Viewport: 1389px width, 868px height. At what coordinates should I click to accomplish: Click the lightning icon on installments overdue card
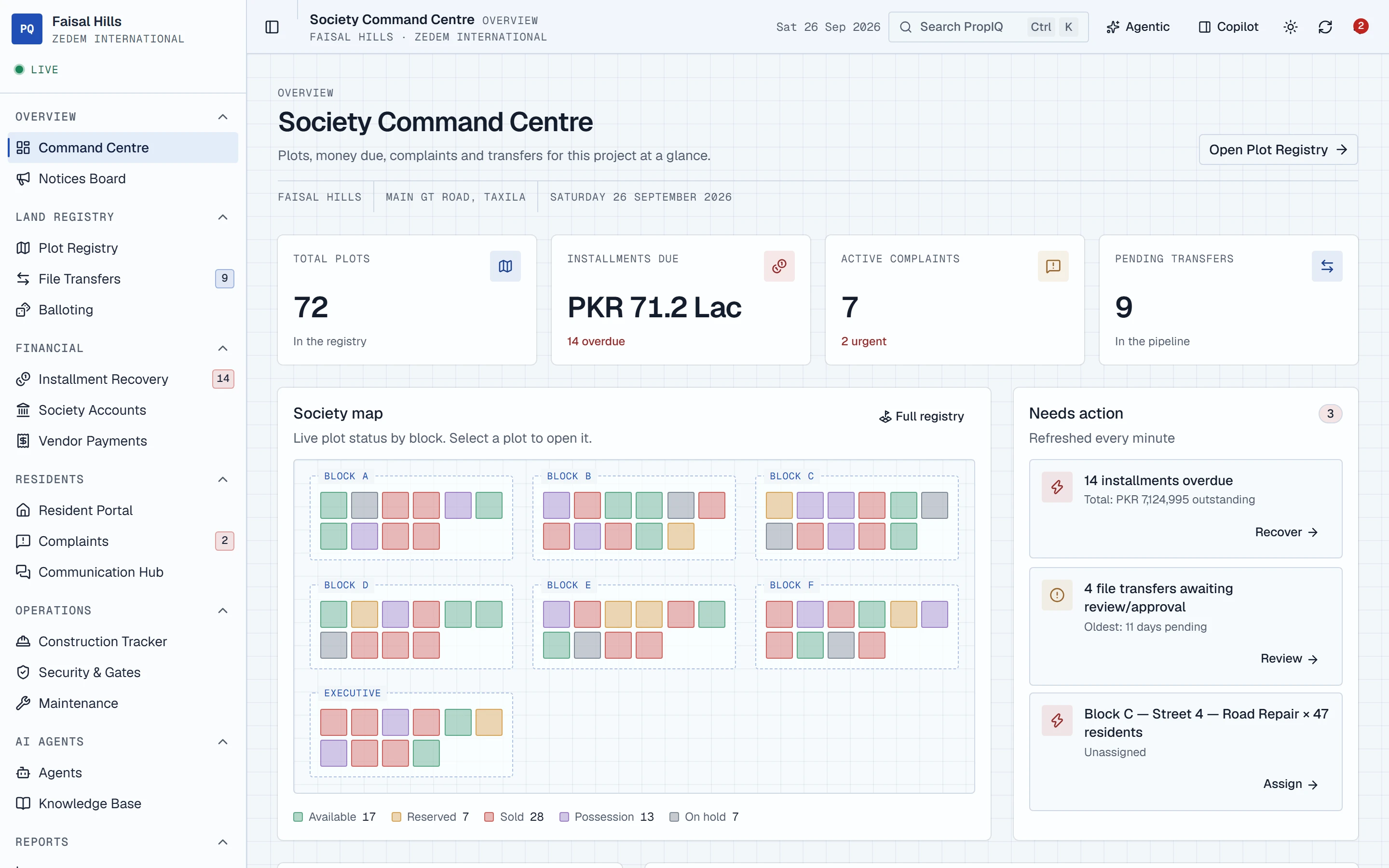pyautogui.click(x=1057, y=488)
